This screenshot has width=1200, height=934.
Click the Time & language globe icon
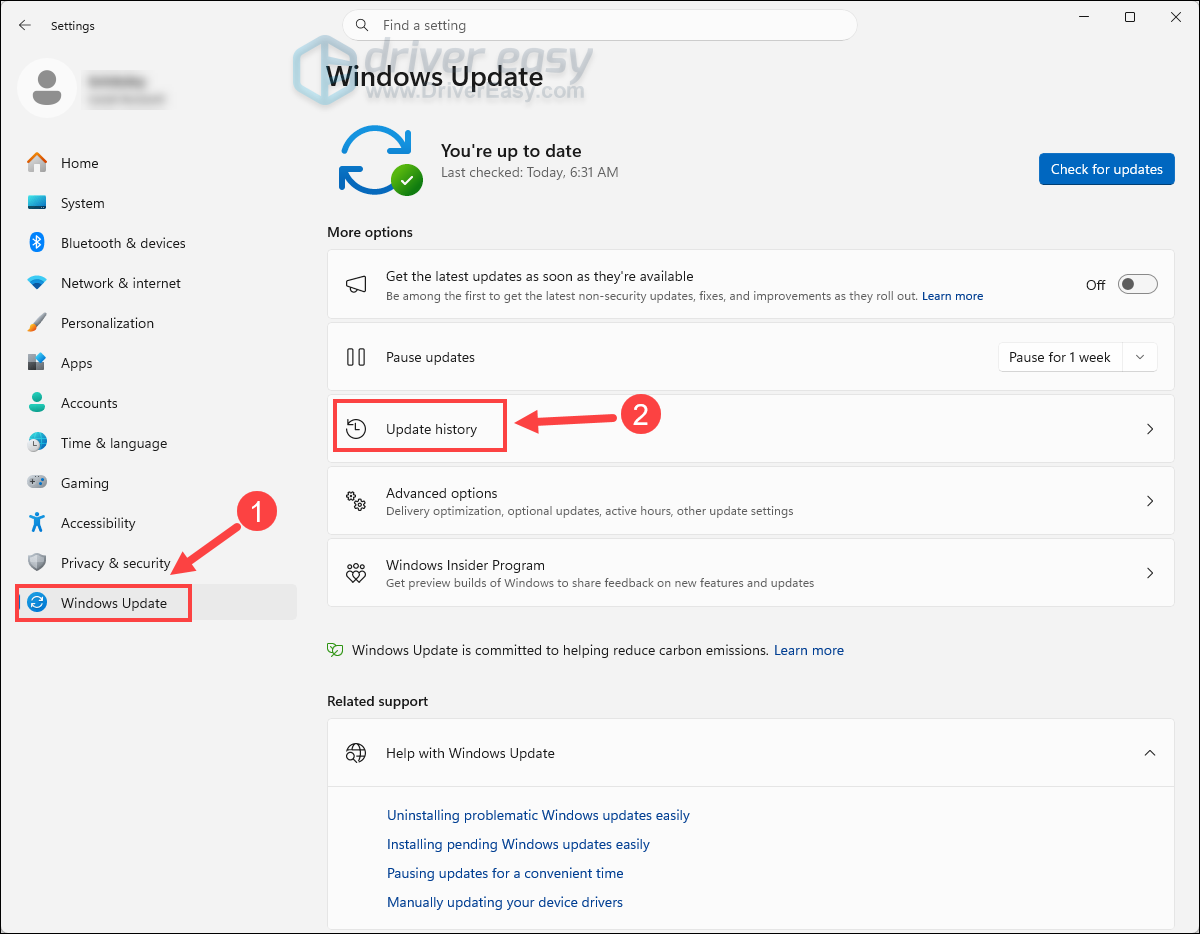[37, 443]
